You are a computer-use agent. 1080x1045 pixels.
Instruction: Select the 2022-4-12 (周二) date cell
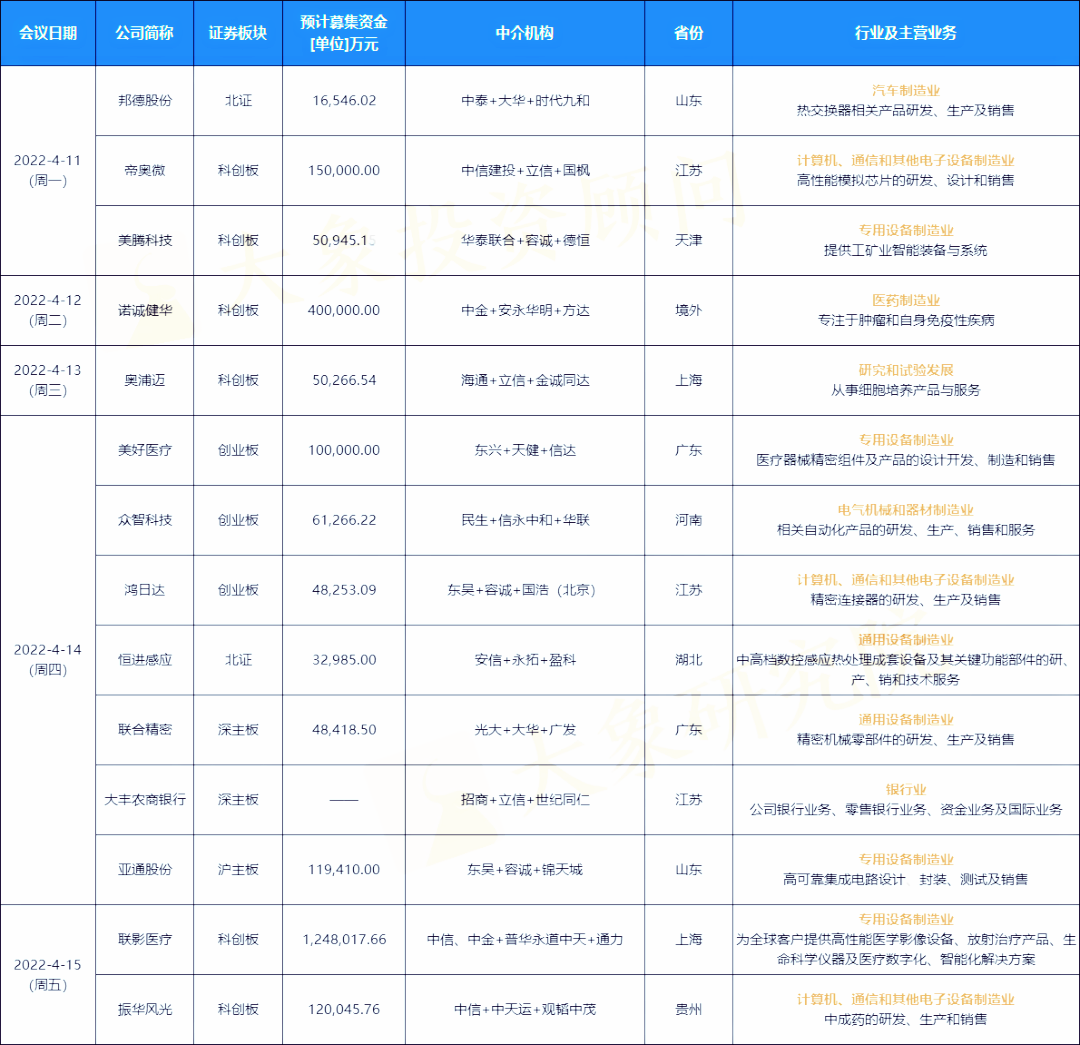(48, 310)
